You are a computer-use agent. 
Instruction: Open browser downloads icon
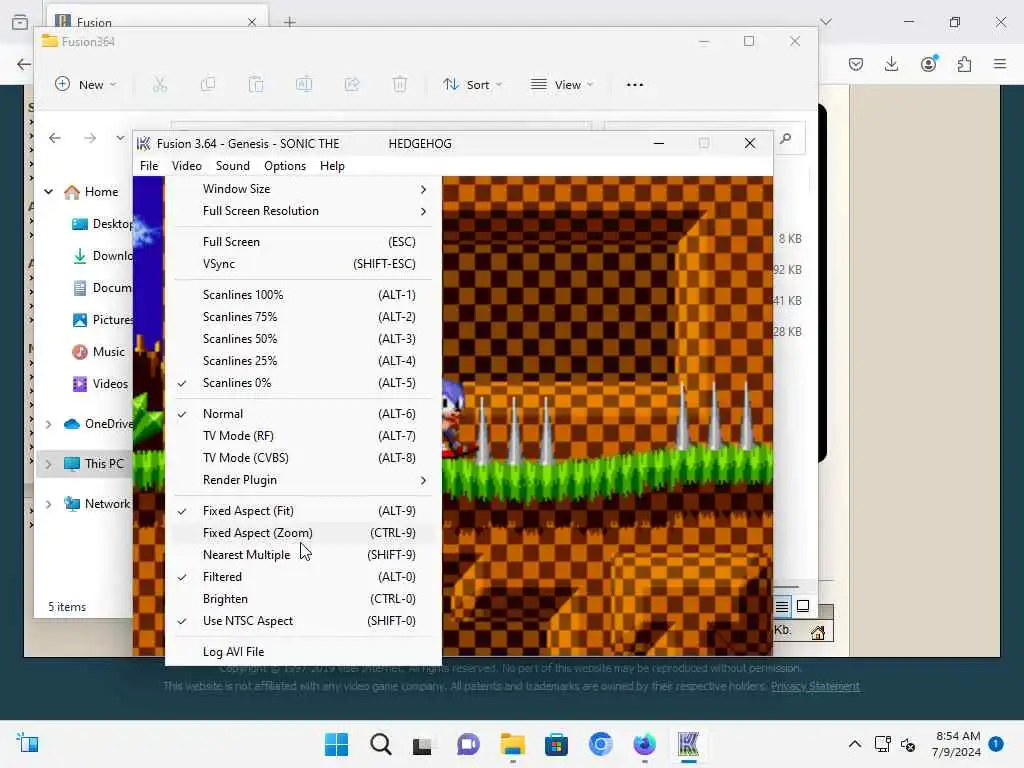891,64
